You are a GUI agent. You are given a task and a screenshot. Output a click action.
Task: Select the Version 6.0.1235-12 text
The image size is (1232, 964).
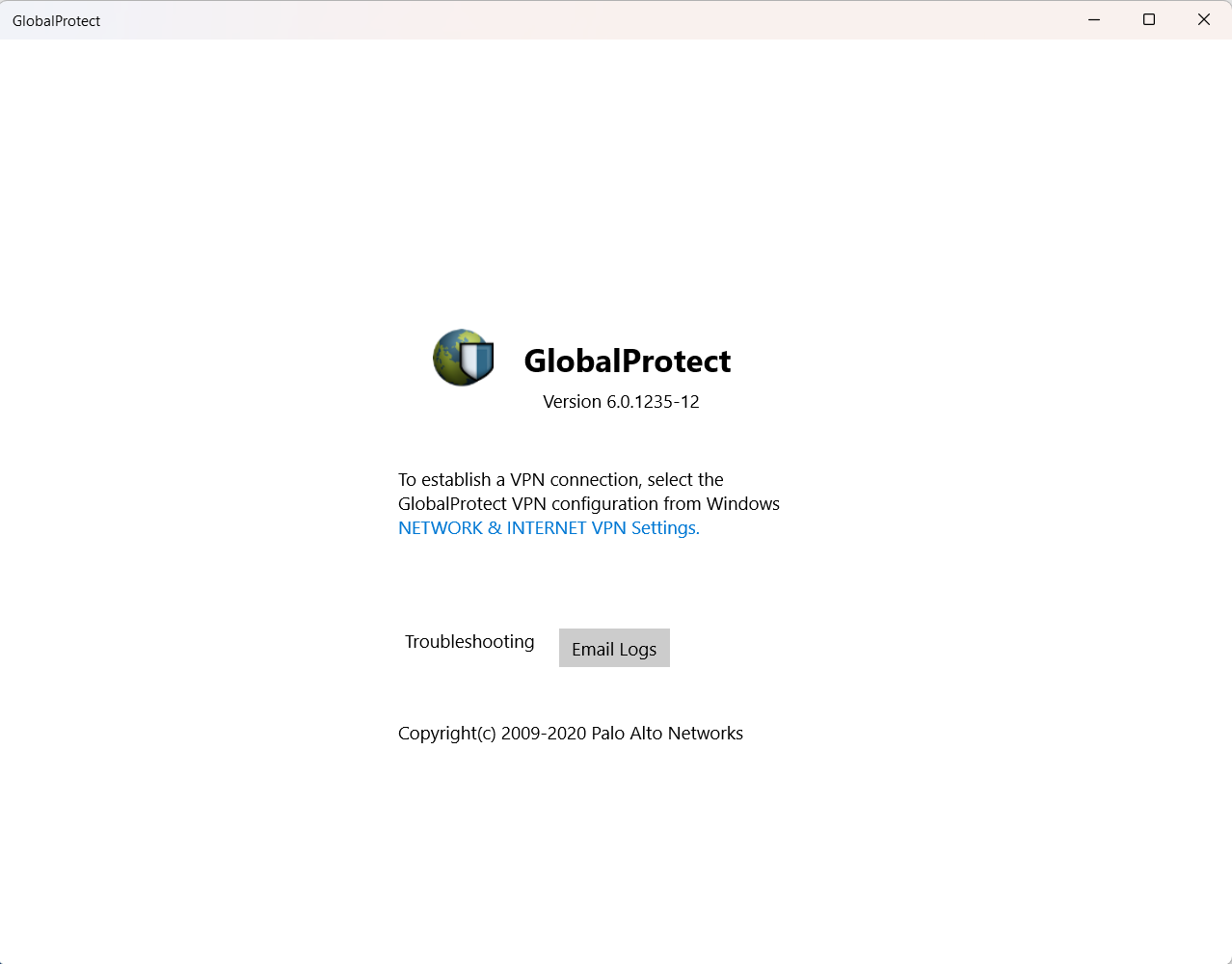[x=621, y=401]
